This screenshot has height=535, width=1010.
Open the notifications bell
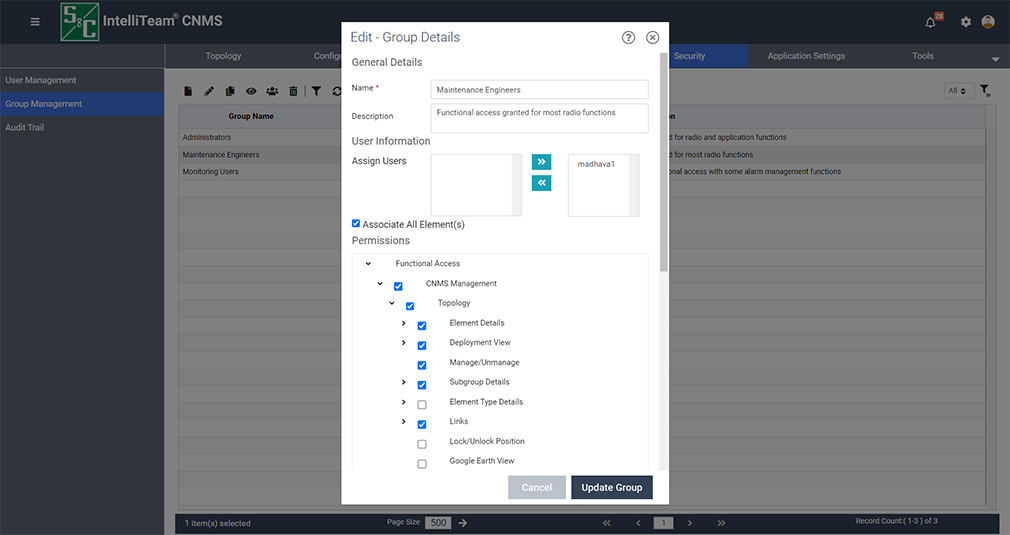(930, 22)
